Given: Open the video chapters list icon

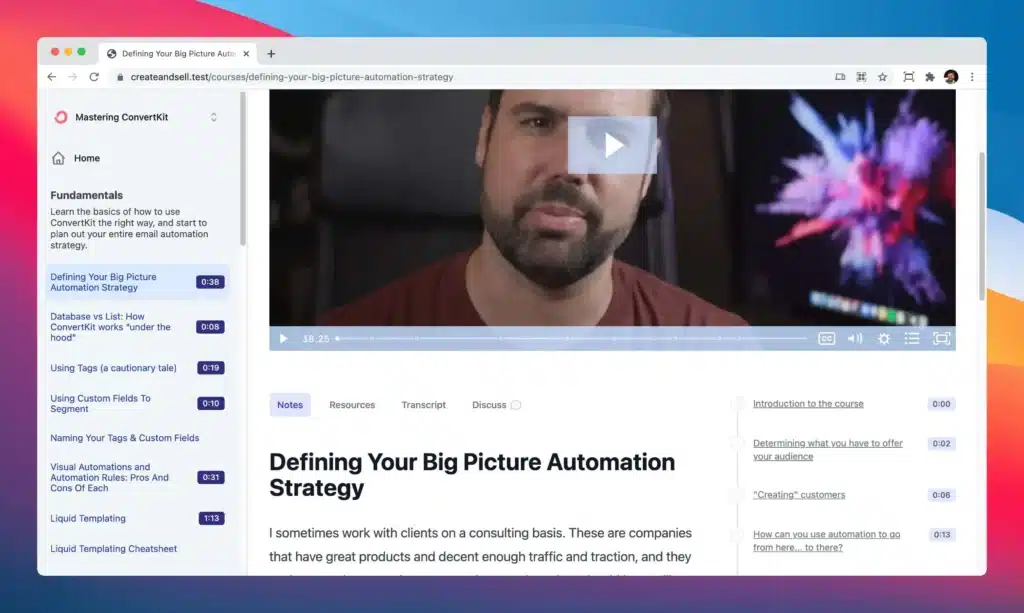Looking at the screenshot, I should [912, 339].
